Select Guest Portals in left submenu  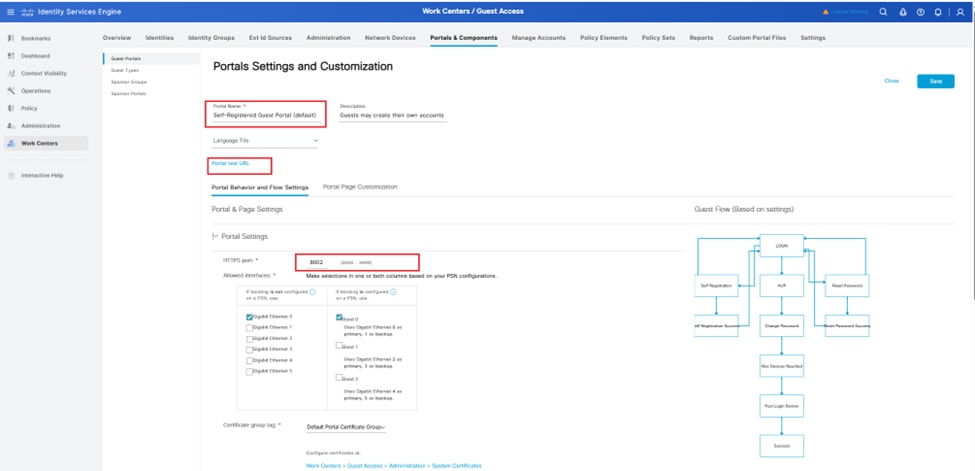pyautogui.click(x=126, y=58)
